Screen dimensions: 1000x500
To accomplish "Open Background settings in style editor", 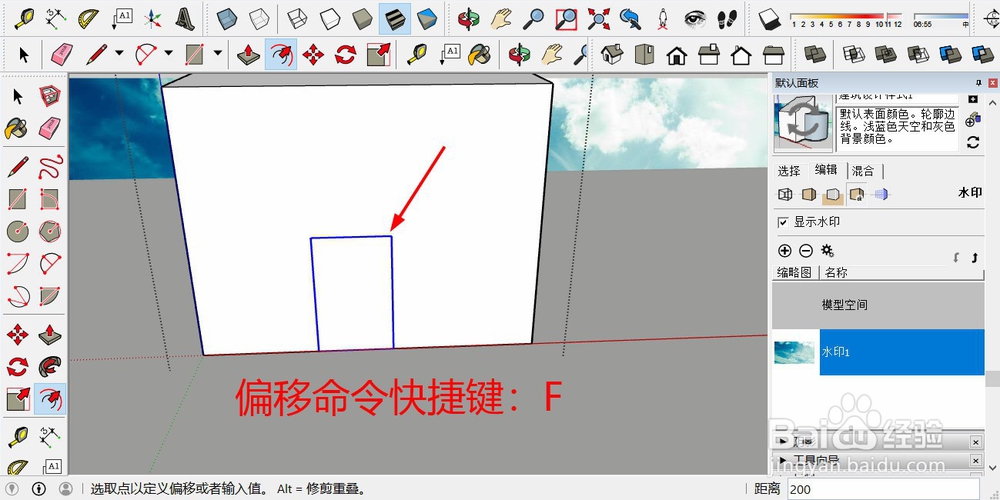I will 833,195.
